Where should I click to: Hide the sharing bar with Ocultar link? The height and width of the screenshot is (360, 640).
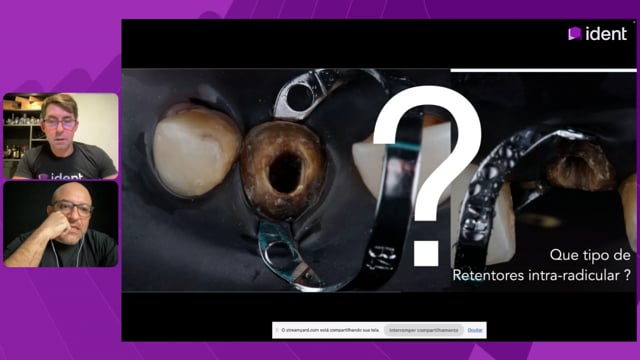(475, 330)
